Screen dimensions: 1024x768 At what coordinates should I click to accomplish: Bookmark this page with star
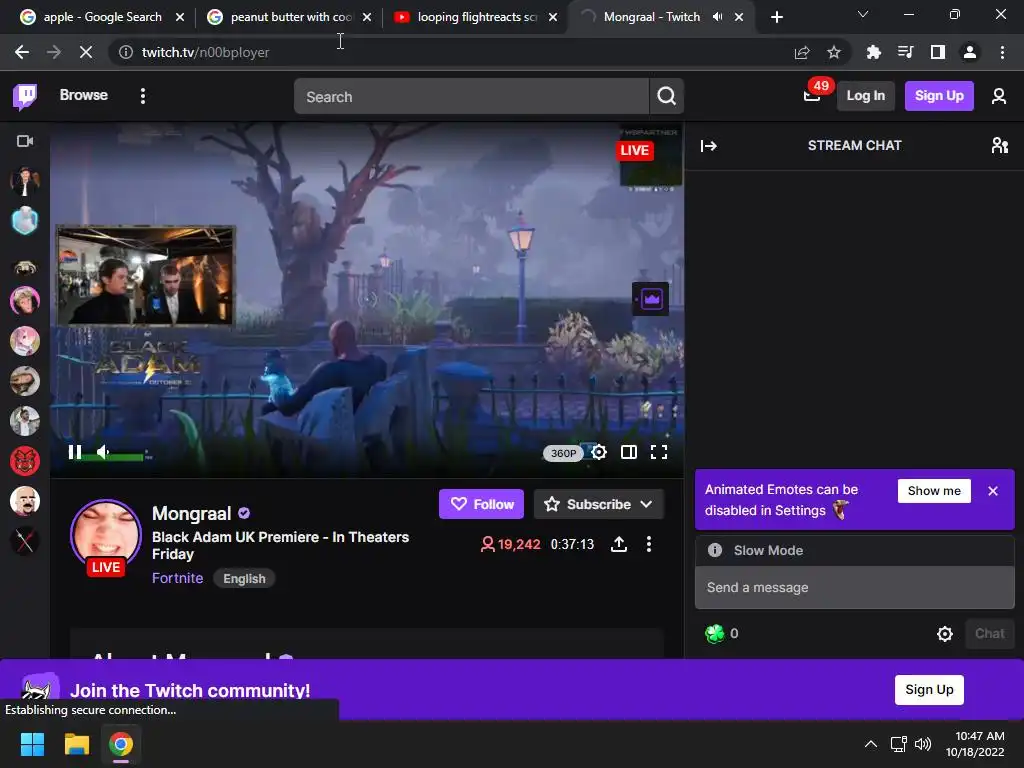click(834, 52)
